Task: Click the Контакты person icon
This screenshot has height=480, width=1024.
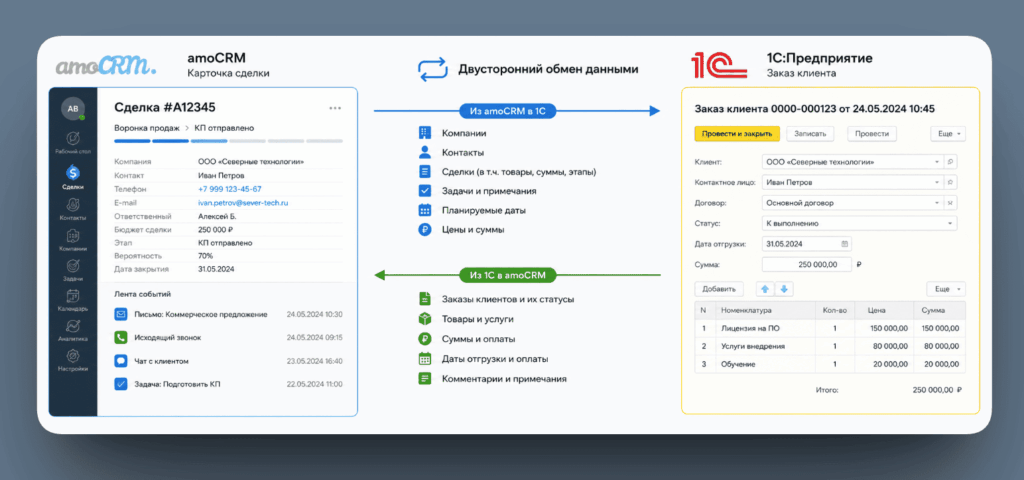Action: pyautogui.click(x=425, y=152)
